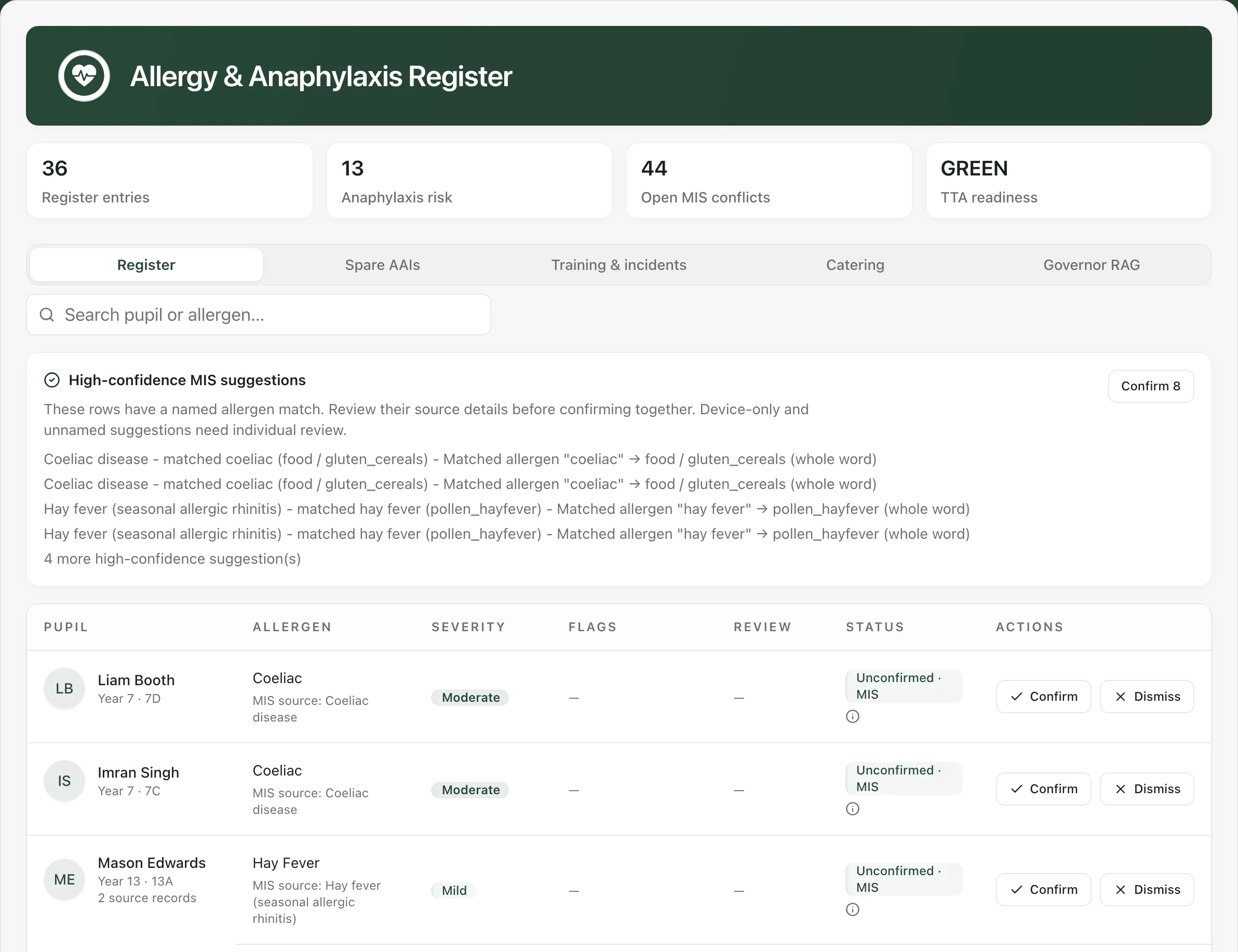Screen dimensions: 1238x952
Task: Click the PUPIL column header
Action: pos(66,627)
